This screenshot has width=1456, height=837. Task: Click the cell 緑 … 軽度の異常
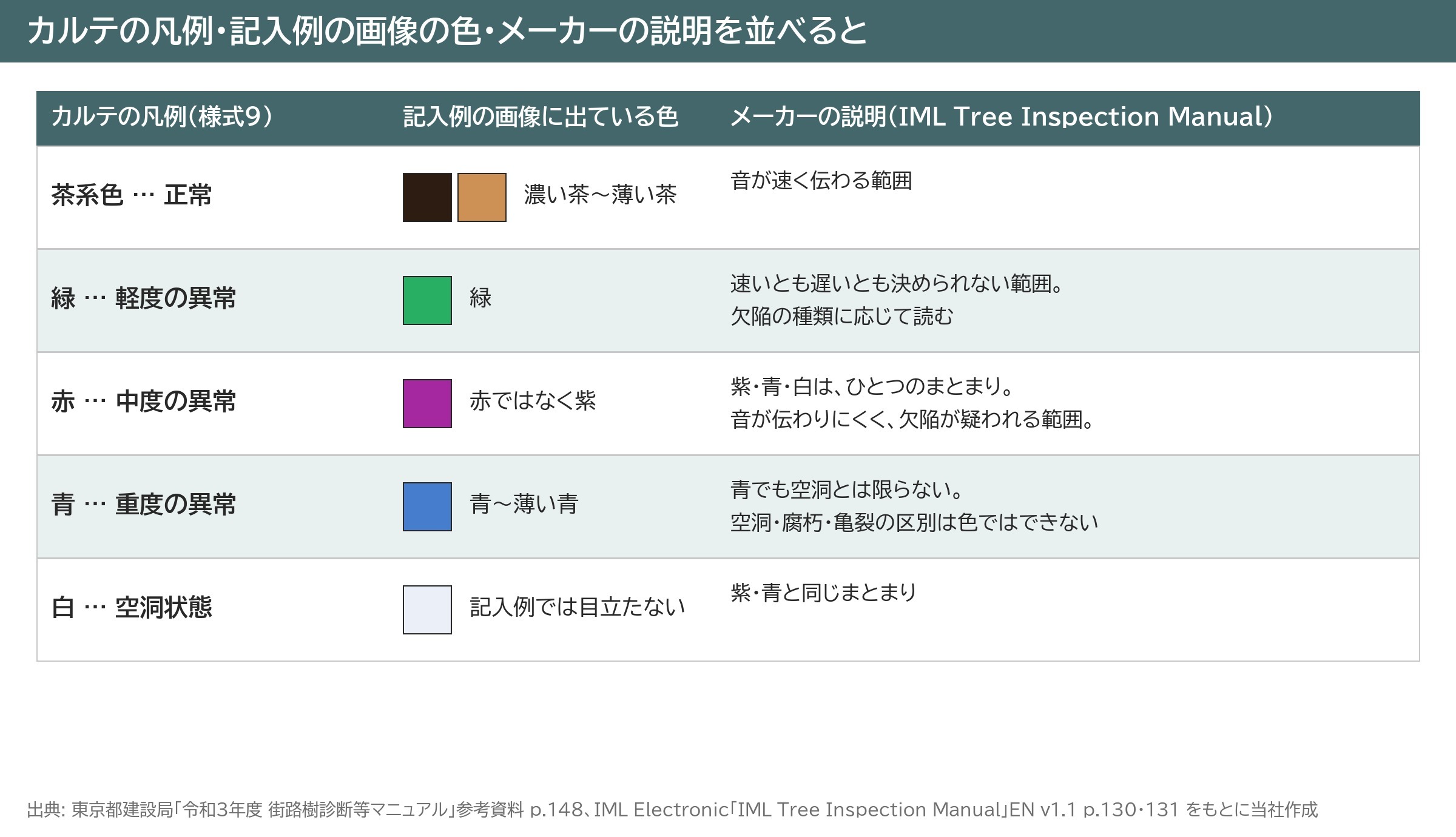[144, 298]
